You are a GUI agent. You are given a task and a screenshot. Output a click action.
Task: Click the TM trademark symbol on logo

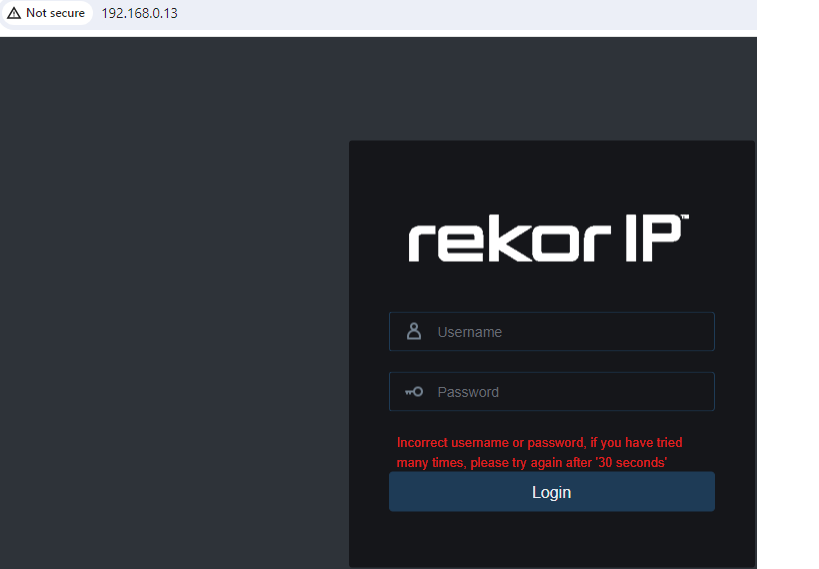click(685, 217)
